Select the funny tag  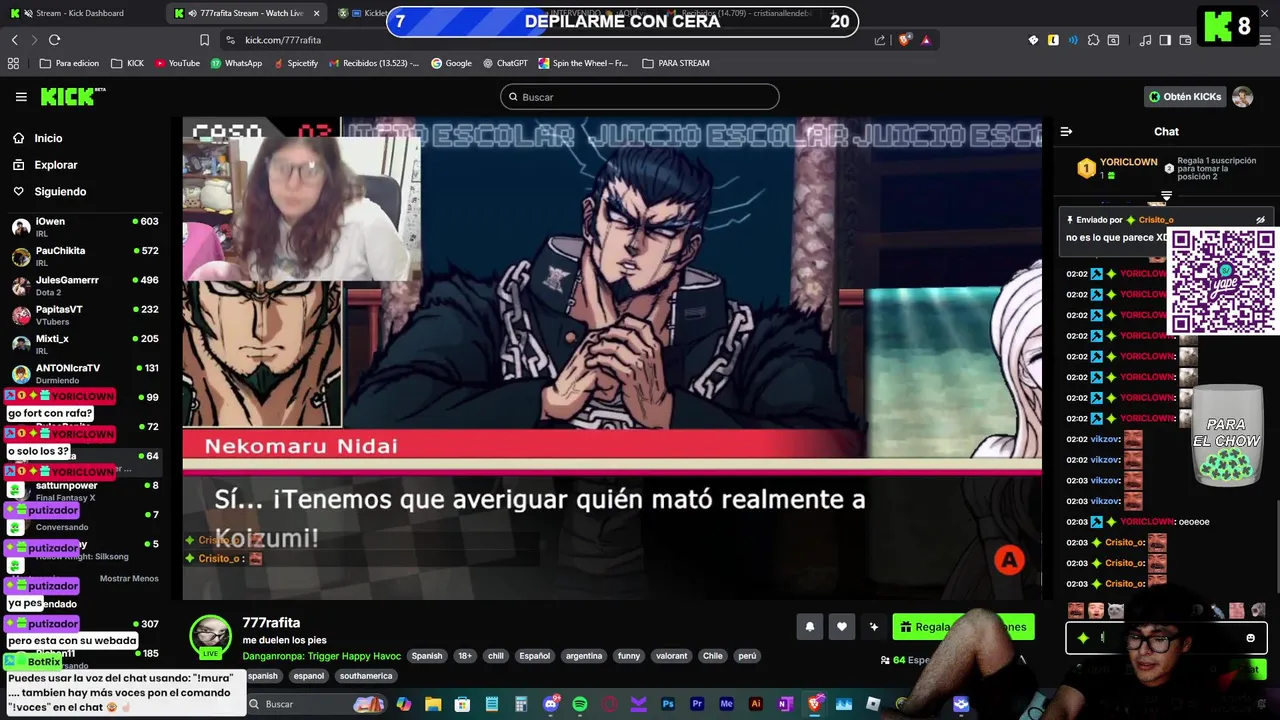pos(629,656)
